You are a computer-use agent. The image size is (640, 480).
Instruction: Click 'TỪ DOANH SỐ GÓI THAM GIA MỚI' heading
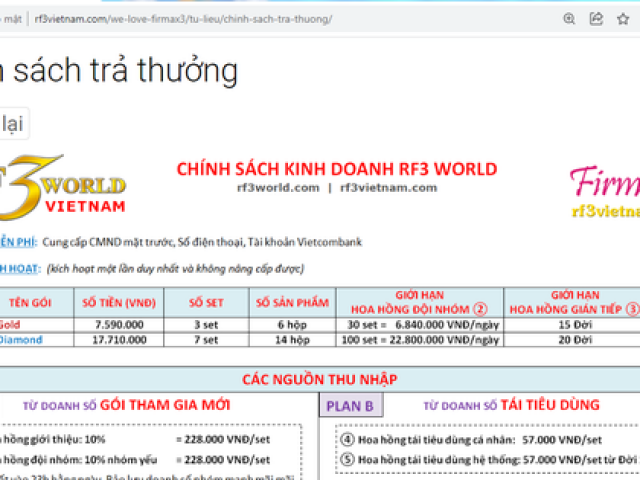(127, 405)
